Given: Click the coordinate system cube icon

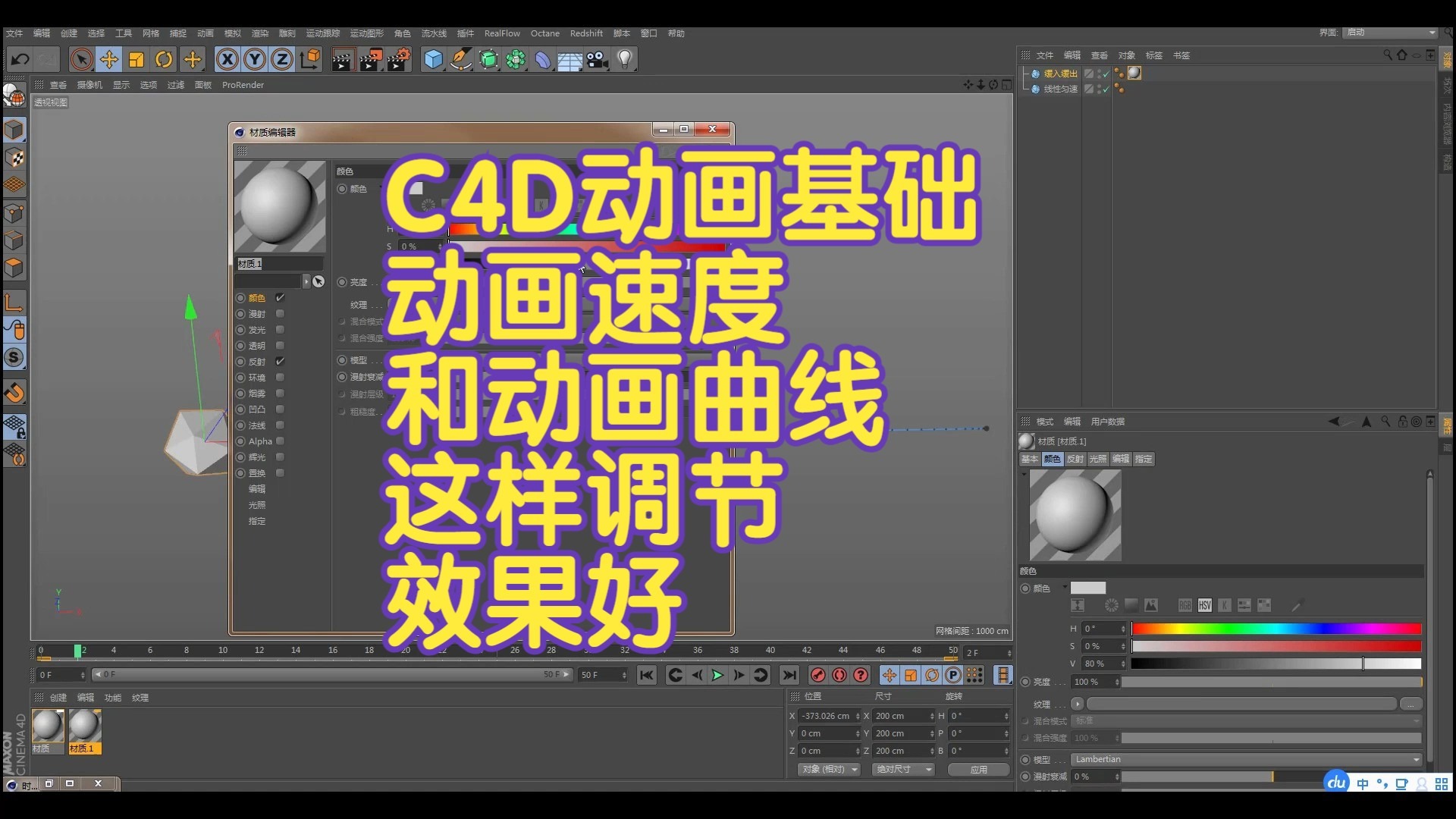Looking at the screenshot, I should pyautogui.click(x=310, y=59).
